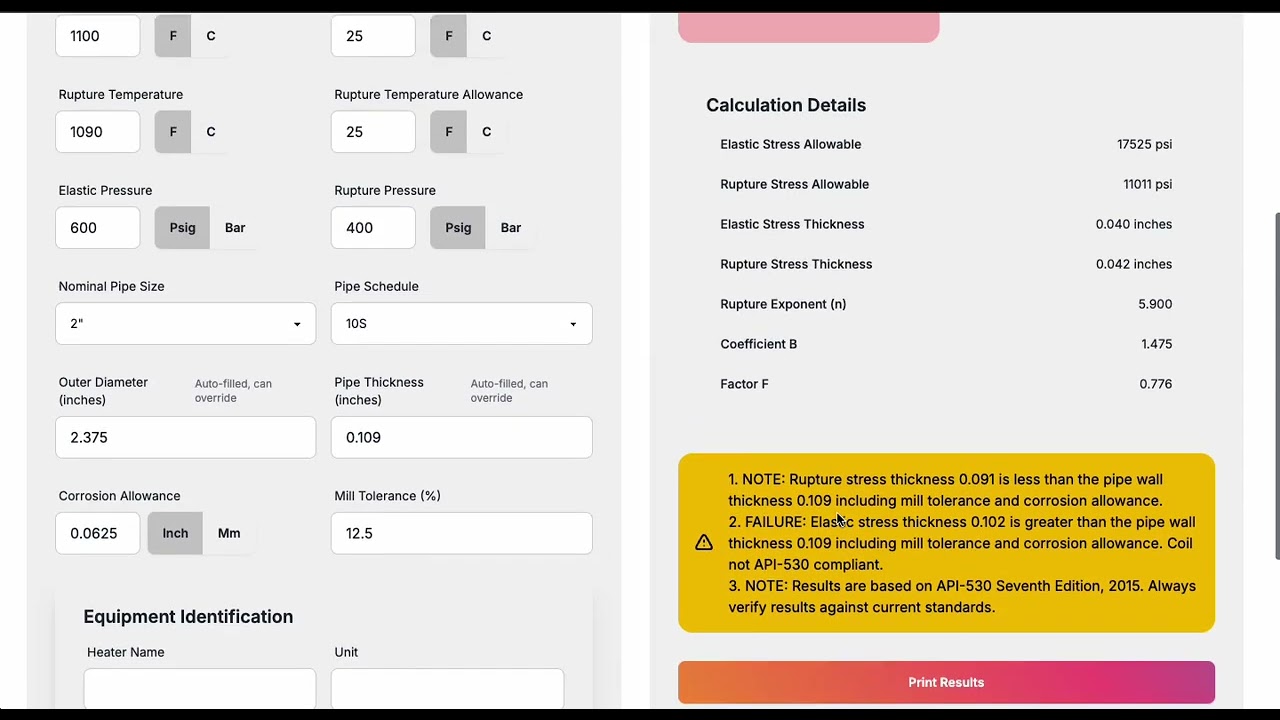Screen dimensions: 1280x720
Task: Focus the Outer Diameter input
Action: point(186,437)
